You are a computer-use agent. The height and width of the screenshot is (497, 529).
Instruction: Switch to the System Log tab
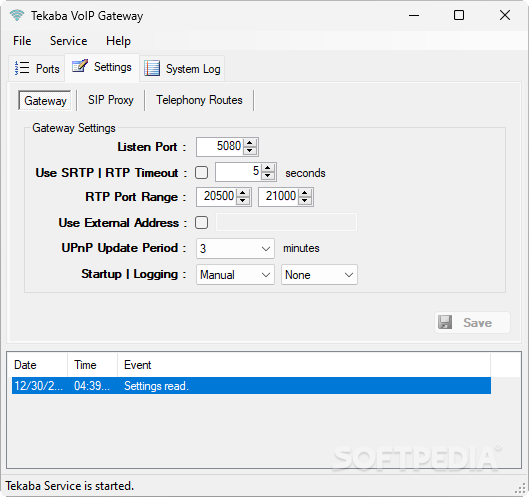point(182,69)
